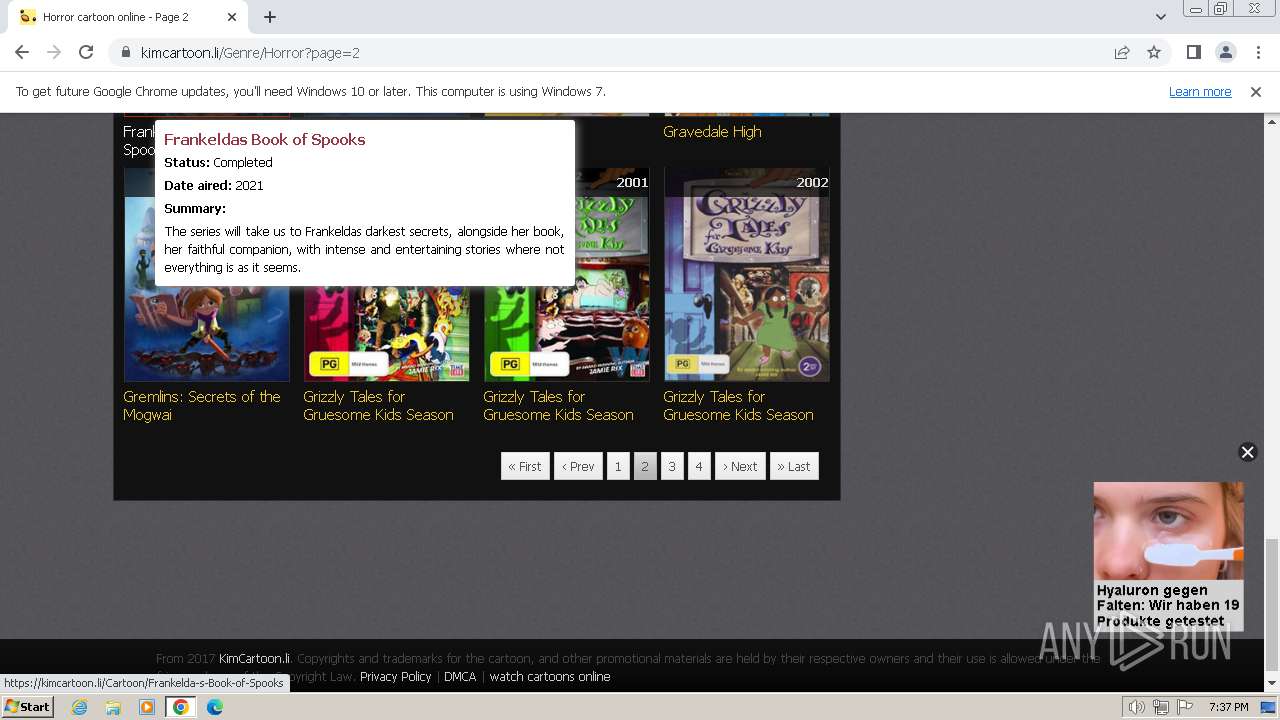Open the watch cartoons online link
Screen dimensions: 1280x720
point(550,677)
